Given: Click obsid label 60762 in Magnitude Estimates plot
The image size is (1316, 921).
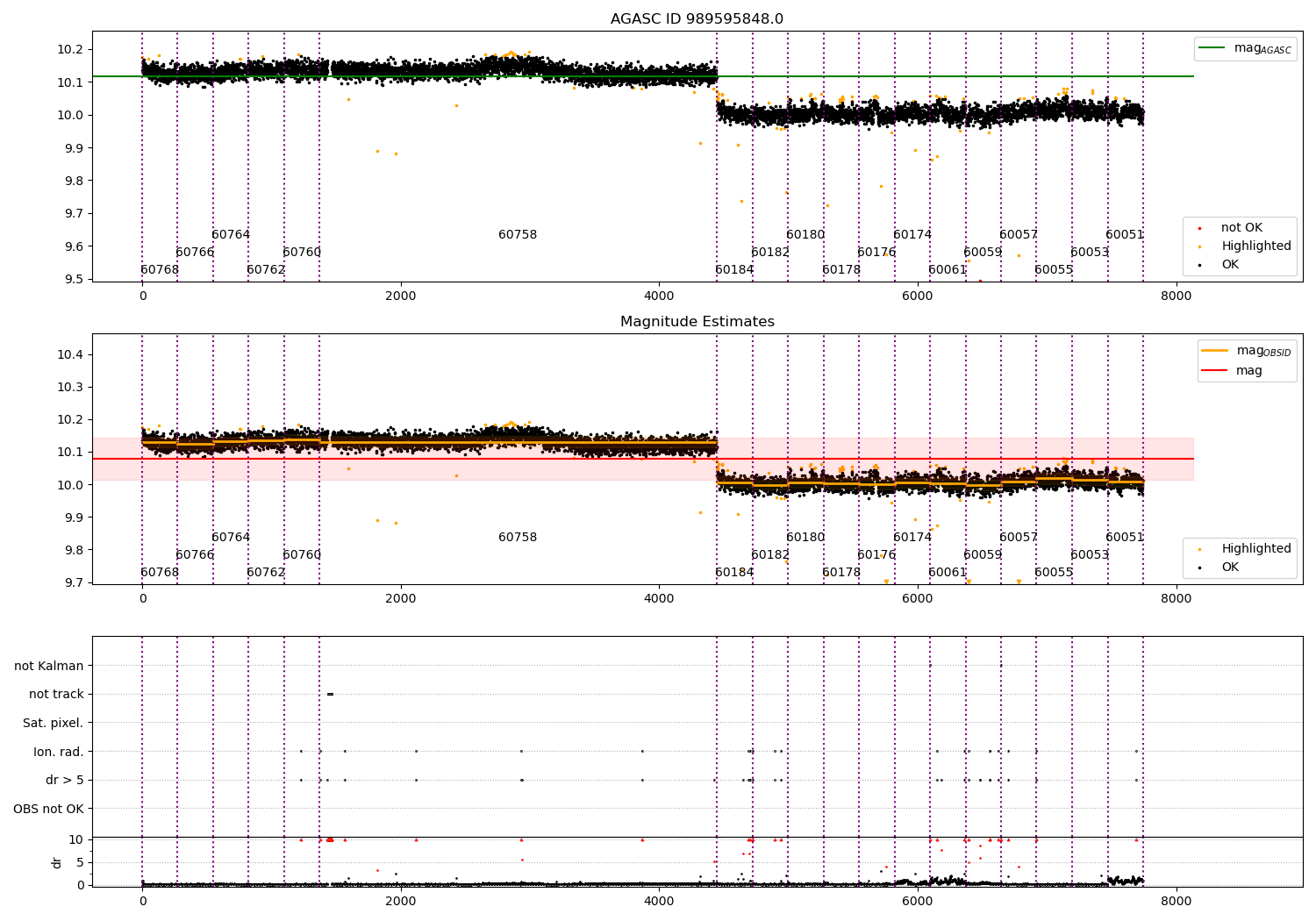Looking at the screenshot, I should pyautogui.click(x=266, y=573).
